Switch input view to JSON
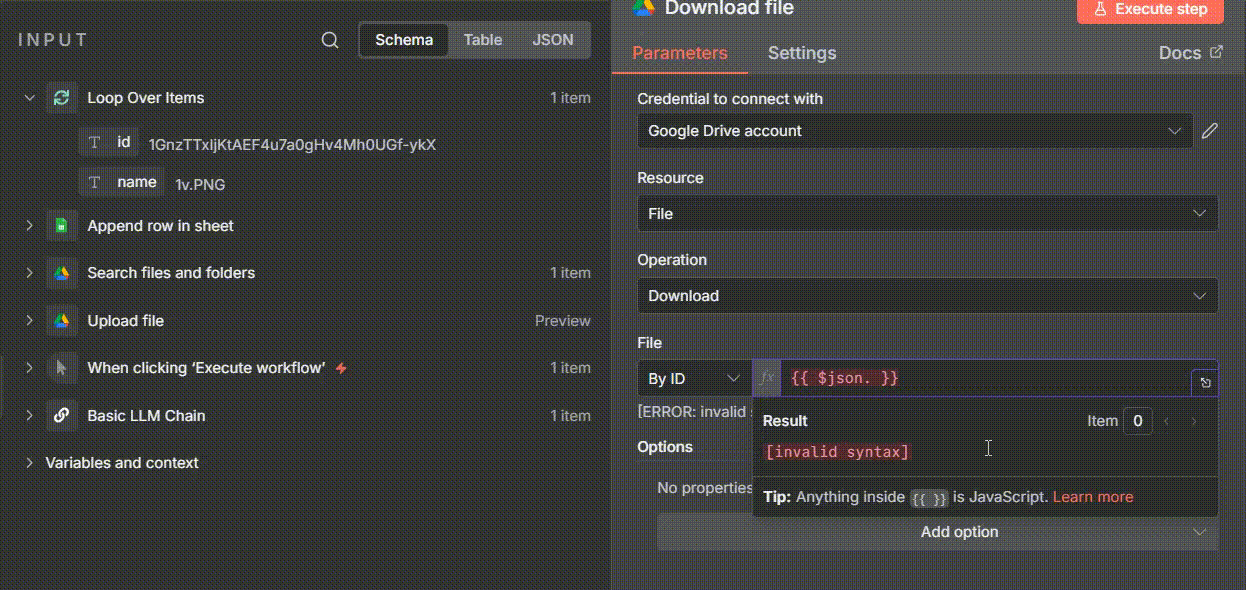The height and width of the screenshot is (590, 1246). 552,40
